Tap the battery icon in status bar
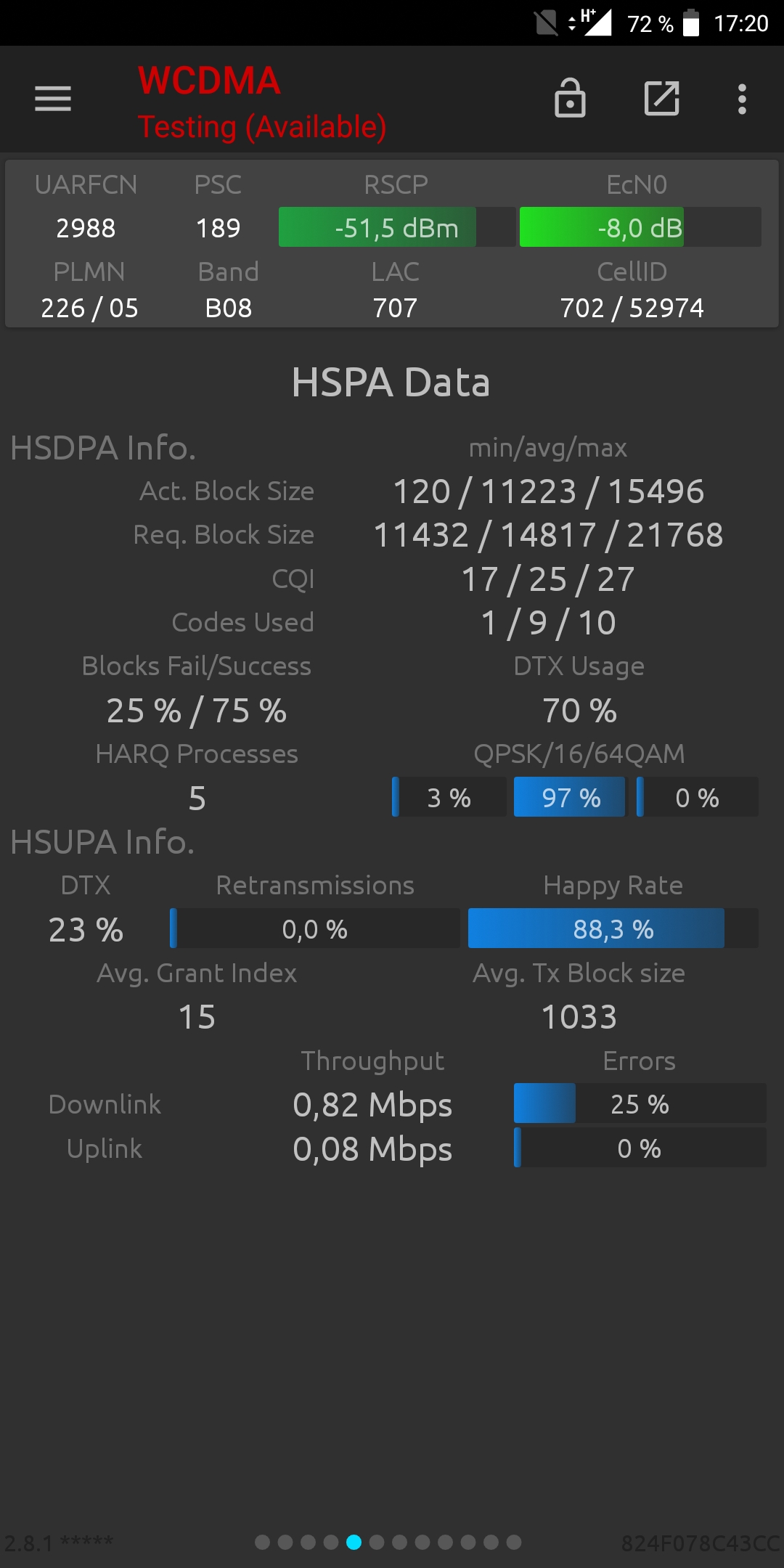Viewport: 784px width, 1568px height. [692, 23]
